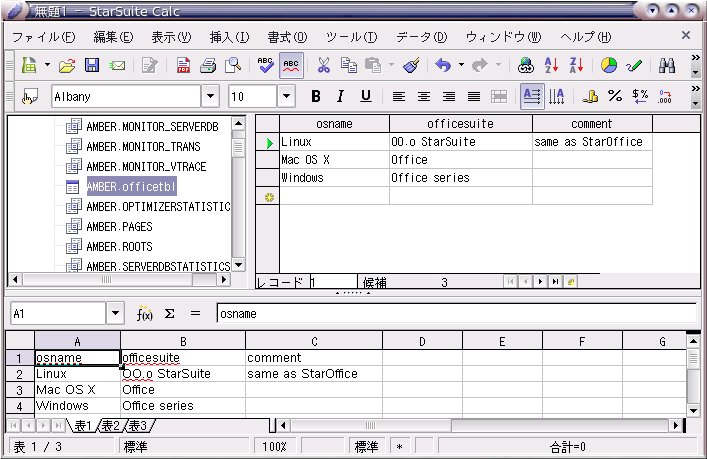Open the Undo history dropdown arrow
Viewport: 707px width, 459px height.
point(461,65)
